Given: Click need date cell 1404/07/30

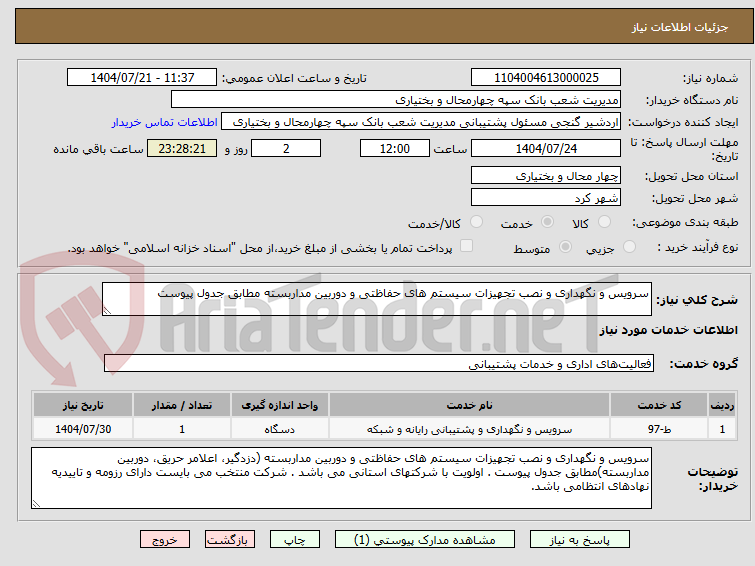Looking at the screenshot, I should point(83,429).
